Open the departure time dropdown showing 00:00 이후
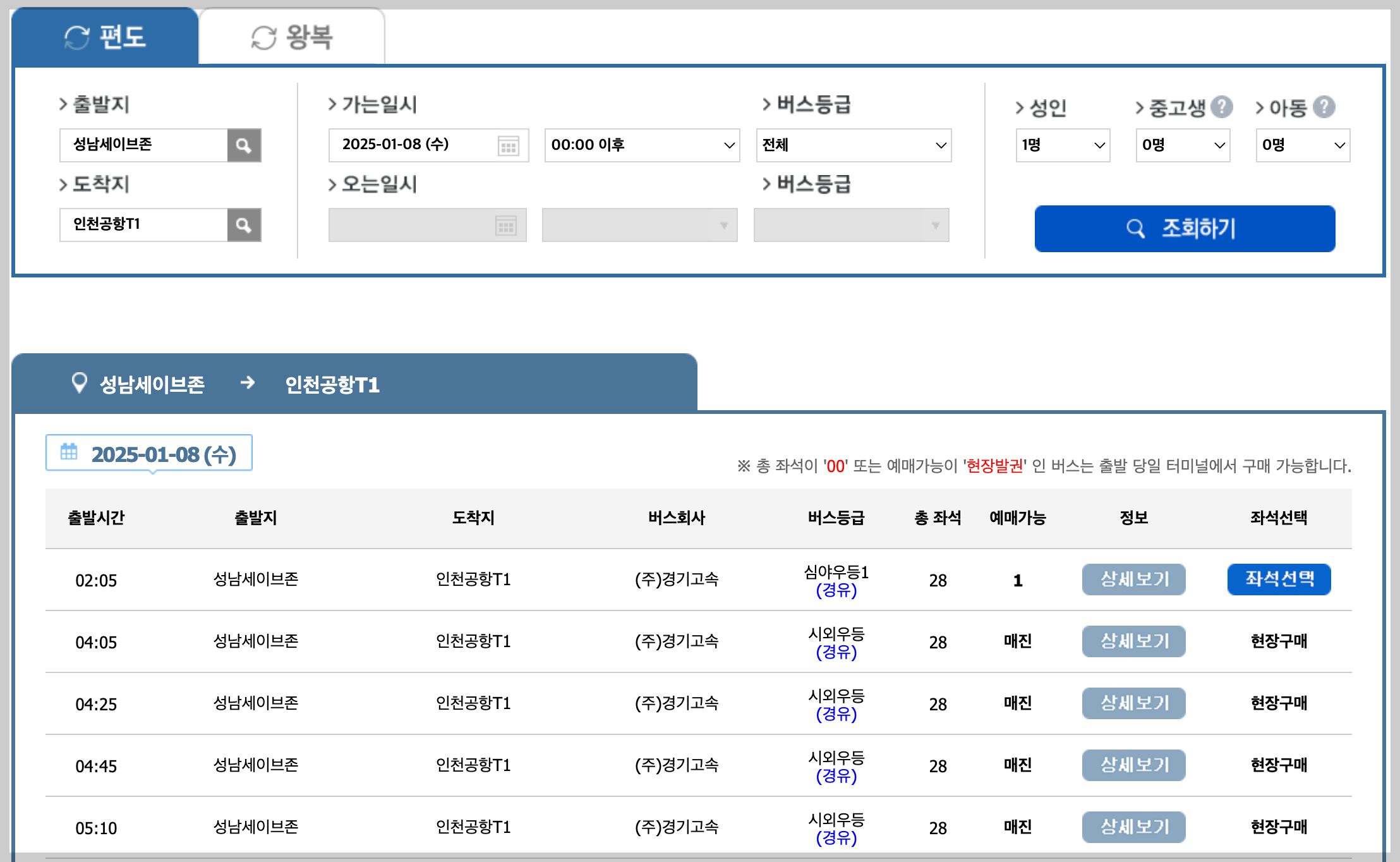This screenshot has height=862, width=1400. pyautogui.click(x=641, y=145)
